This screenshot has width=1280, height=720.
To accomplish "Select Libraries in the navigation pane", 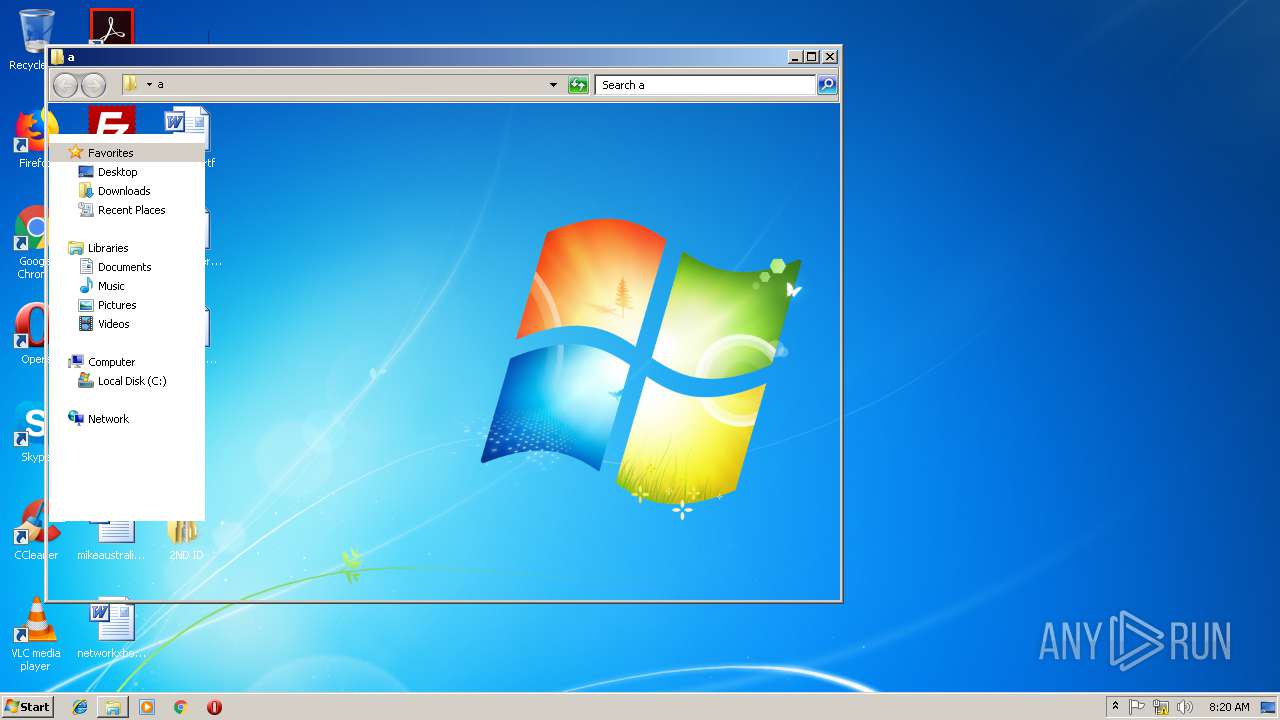I will [108, 248].
